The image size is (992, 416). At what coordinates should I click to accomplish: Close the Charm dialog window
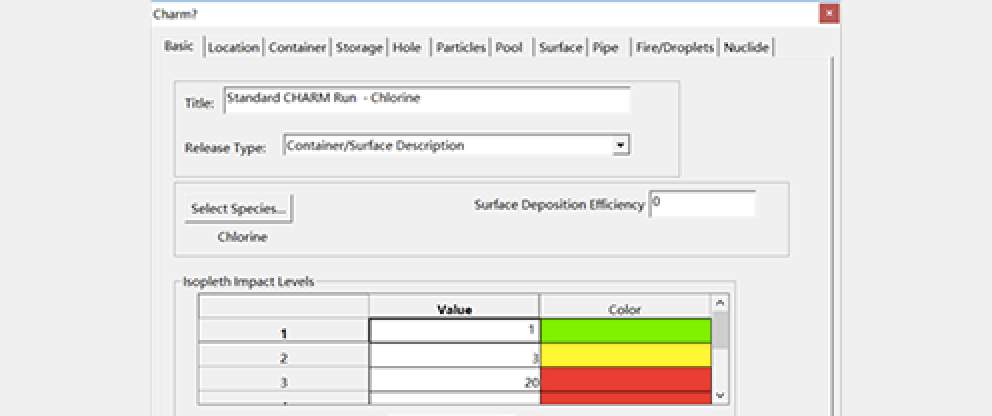[828, 13]
